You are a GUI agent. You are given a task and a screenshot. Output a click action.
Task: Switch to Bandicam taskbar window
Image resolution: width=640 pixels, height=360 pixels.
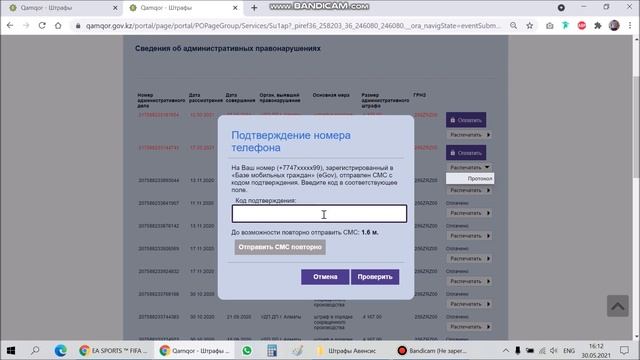433,350
